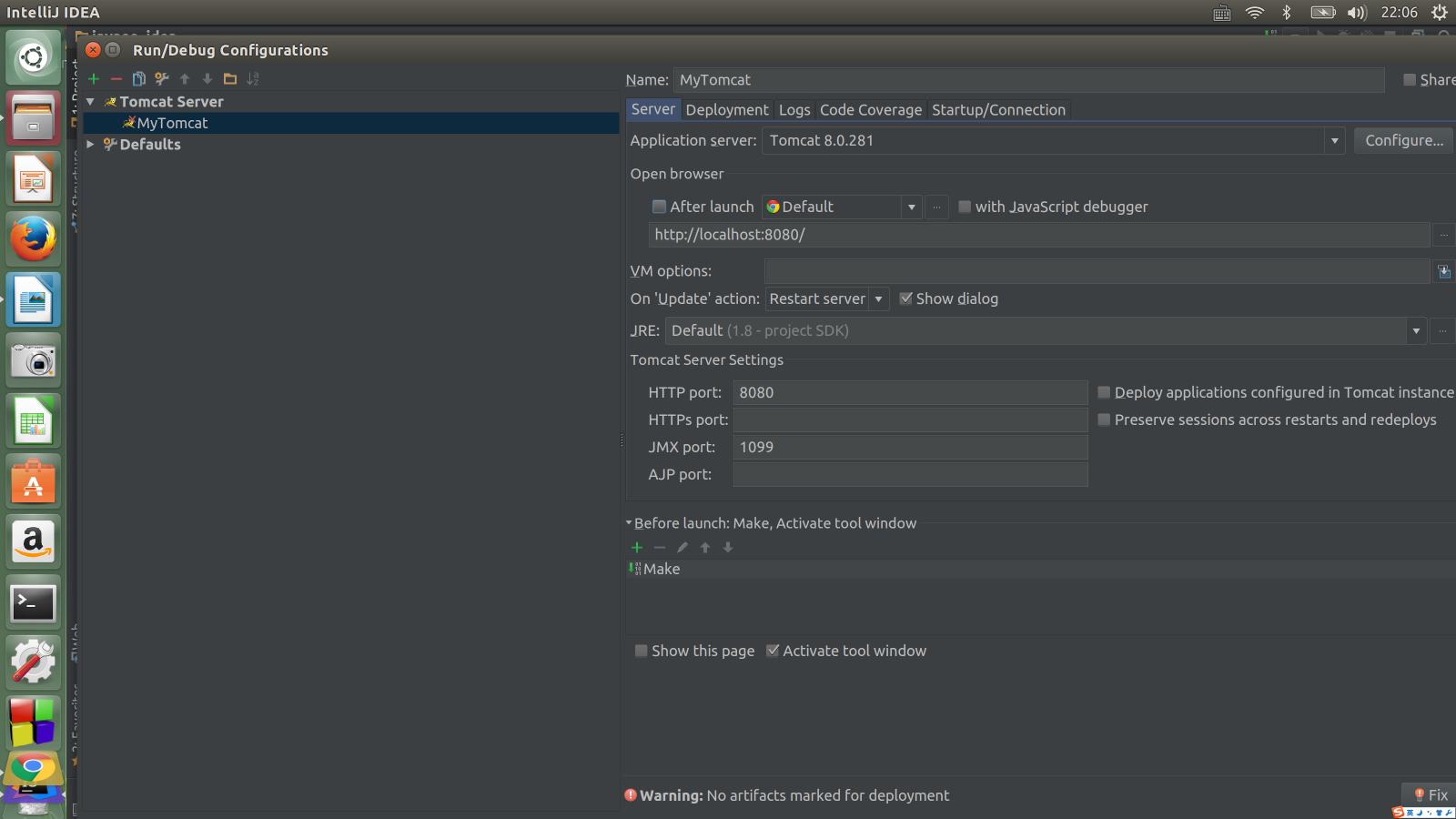Collapse the Tomcat Server tree node
This screenshot has width=1456, height=819.
coord(90,102)
